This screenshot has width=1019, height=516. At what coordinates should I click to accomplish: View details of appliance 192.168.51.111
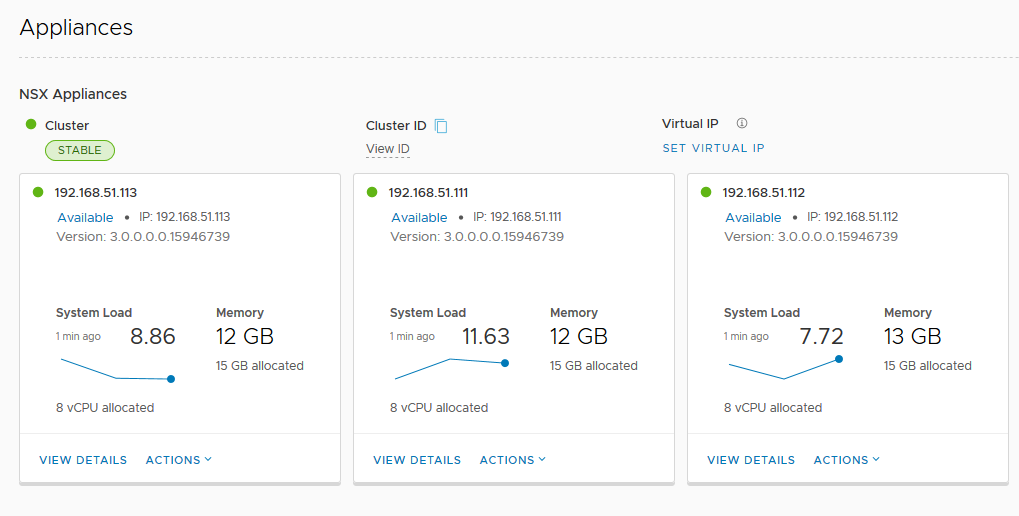click(417, 460)
